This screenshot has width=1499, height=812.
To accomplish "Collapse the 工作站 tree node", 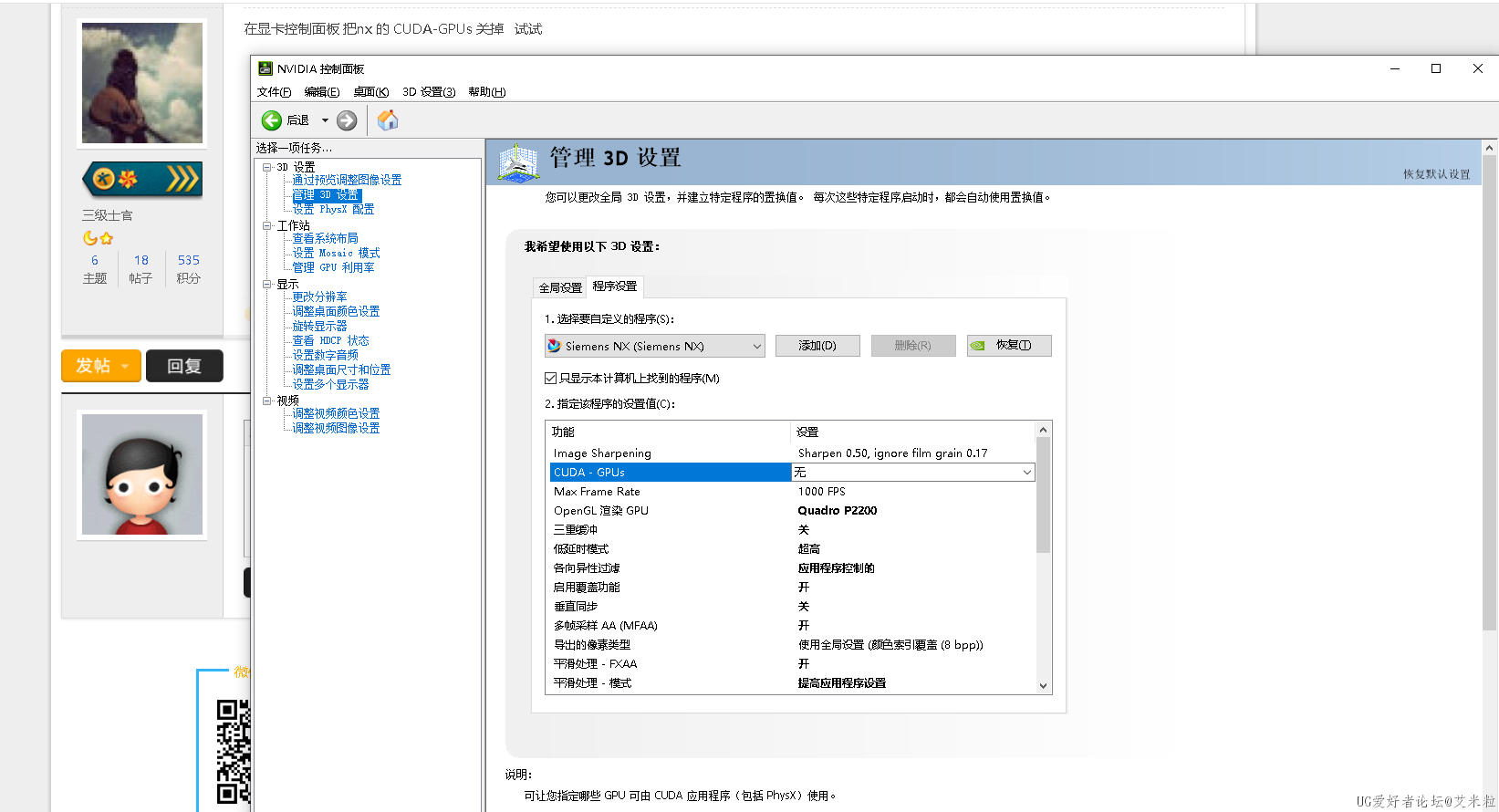I will pyautogui.click(x=267, y=225).
